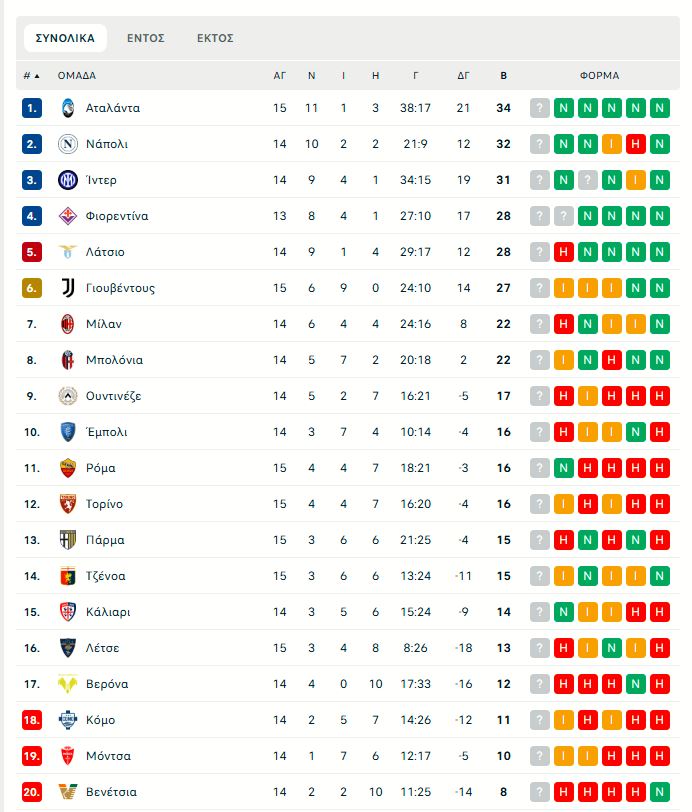Switch to the ΕΚΤΟΣ tab

point(215,38)
